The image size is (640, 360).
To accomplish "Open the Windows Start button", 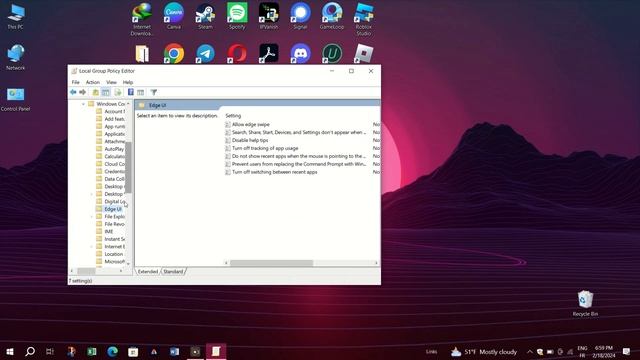I will pyautogui.click(x=10, y=351).
